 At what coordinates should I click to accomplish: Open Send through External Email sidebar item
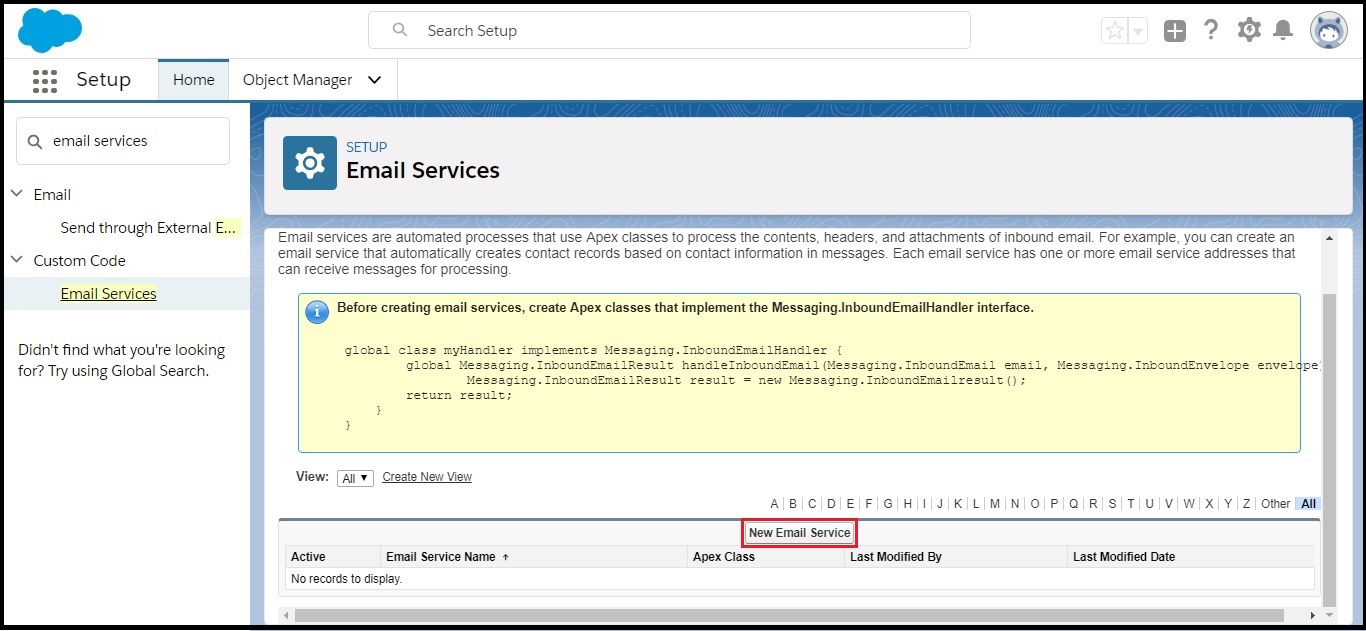[x=150, y=227]
